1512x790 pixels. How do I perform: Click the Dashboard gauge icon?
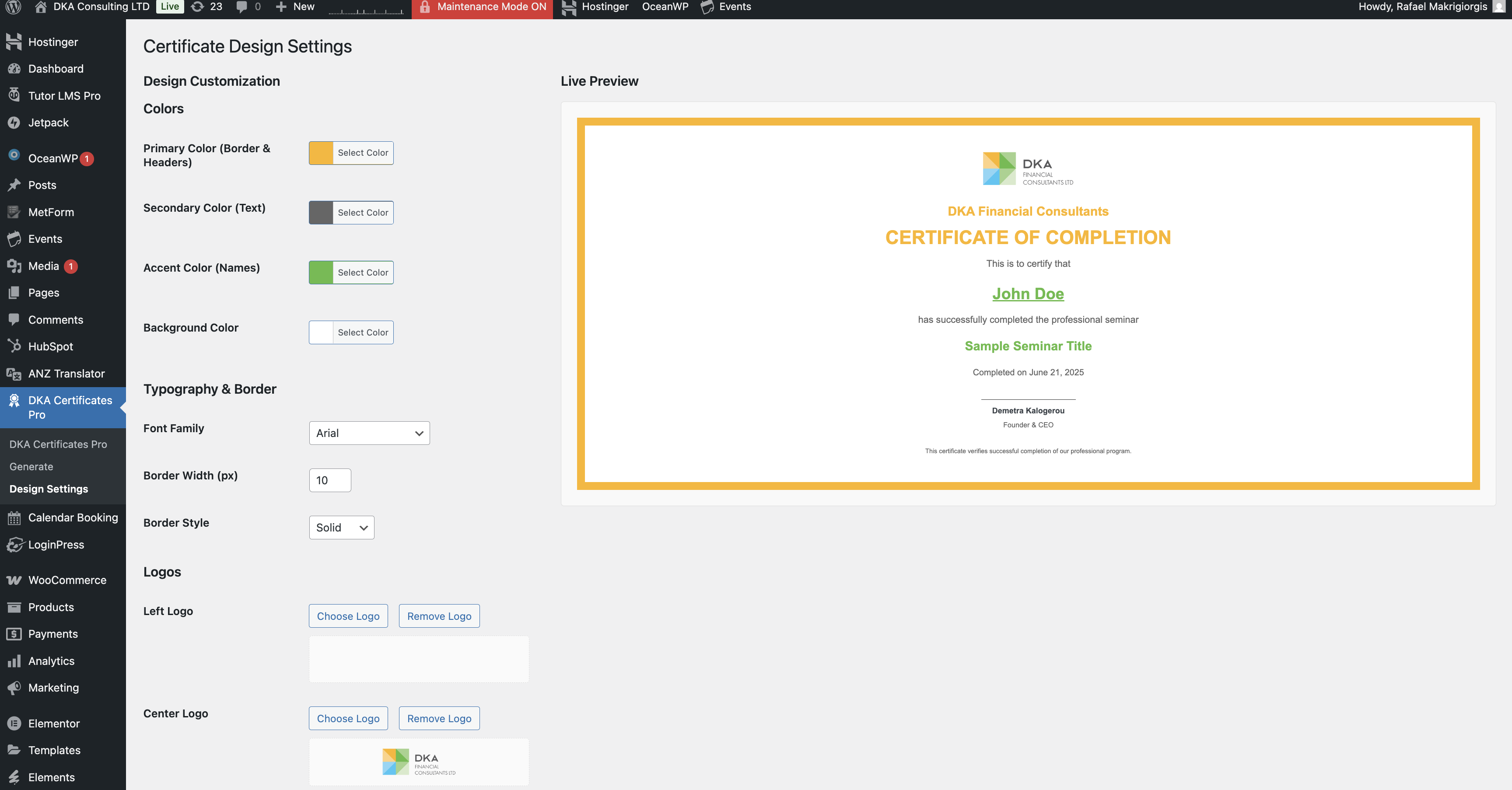click(14, 69)
